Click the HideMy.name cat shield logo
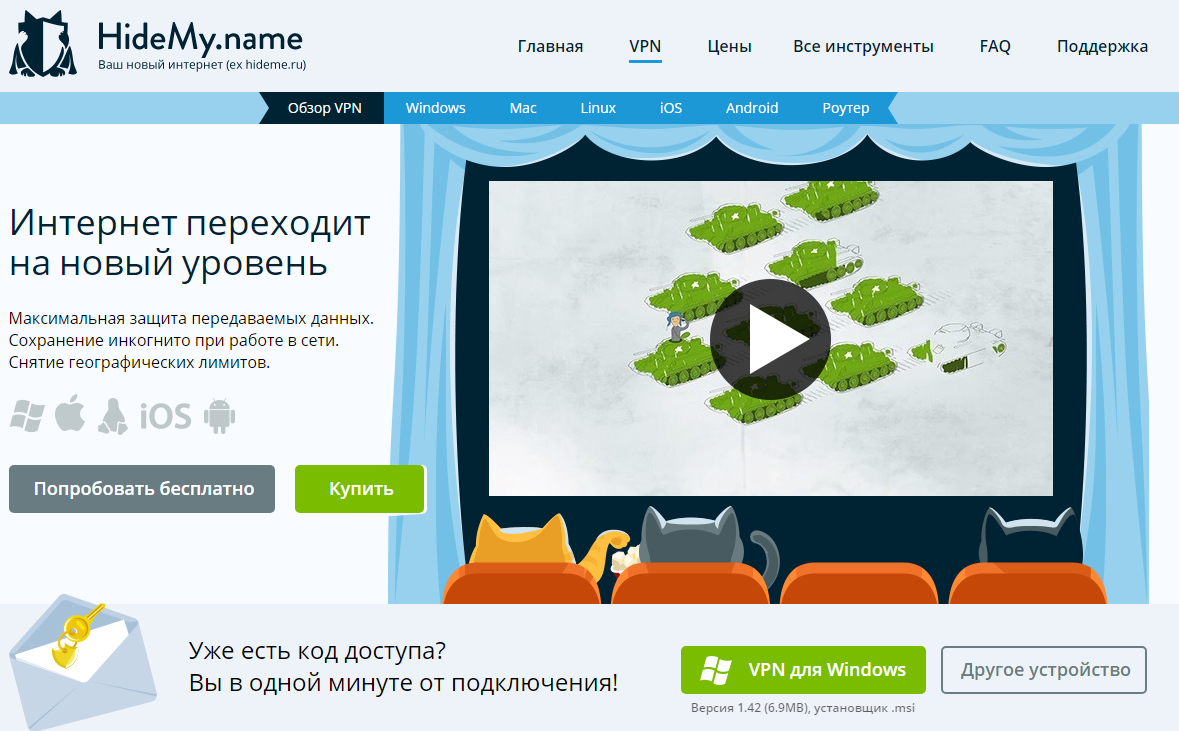The image size is (1179, 731). click(43, 44)
